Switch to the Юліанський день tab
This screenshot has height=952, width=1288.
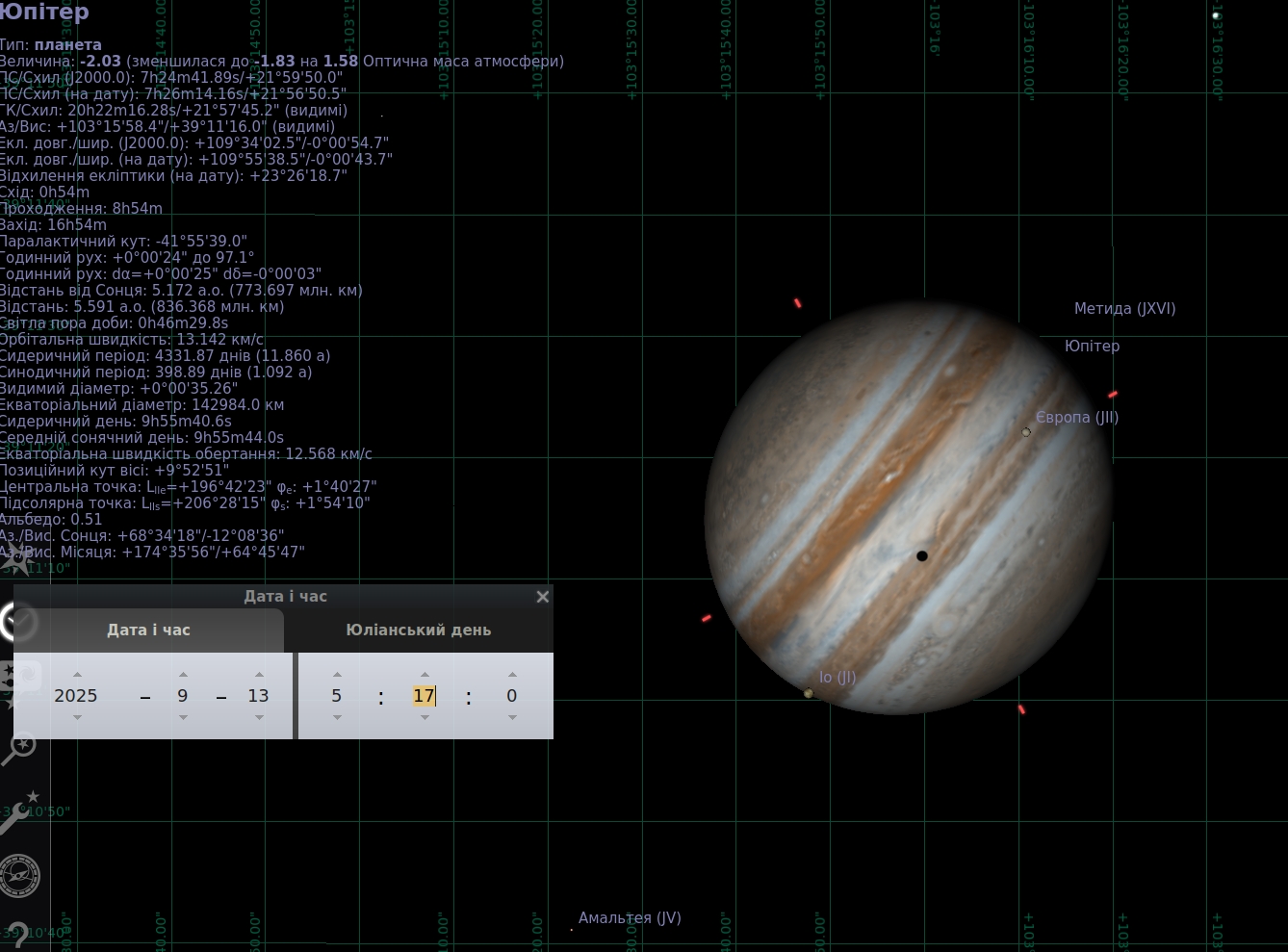tap(419, 630)
